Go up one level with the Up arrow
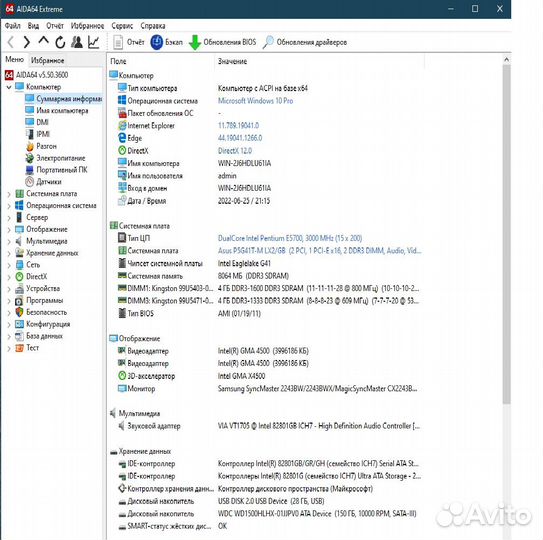This screenshot has width=543, height=540. [43, 42]
